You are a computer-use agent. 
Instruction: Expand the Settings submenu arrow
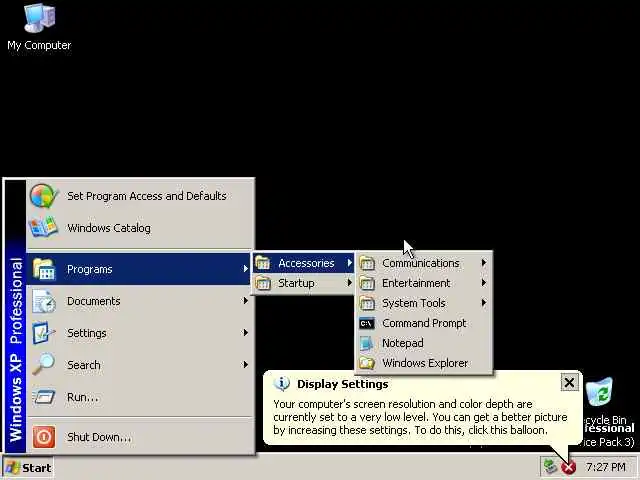point(245,333)
